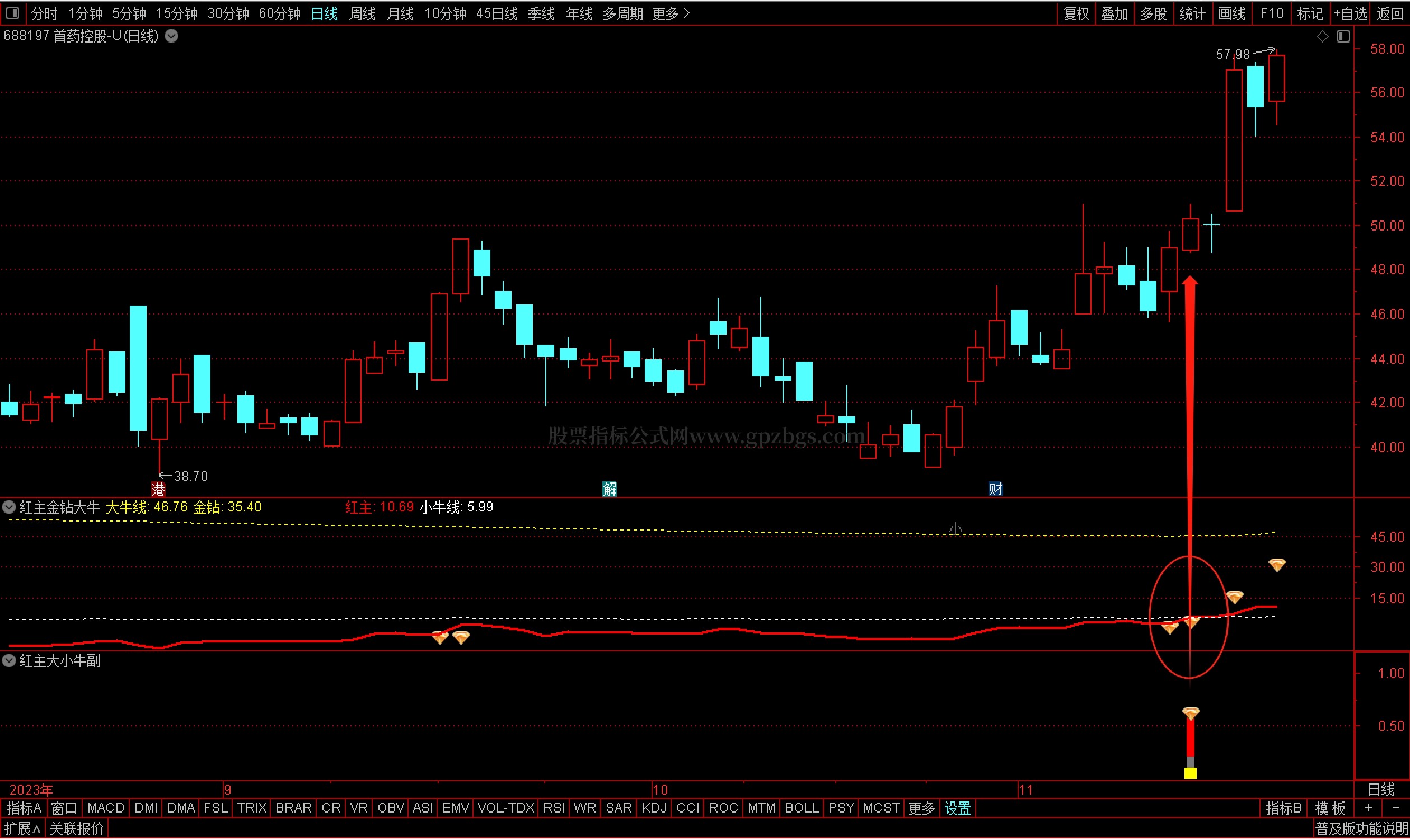Select DMA indicator
Viewport: 1410px width, 840px height.
click(181, 808)
